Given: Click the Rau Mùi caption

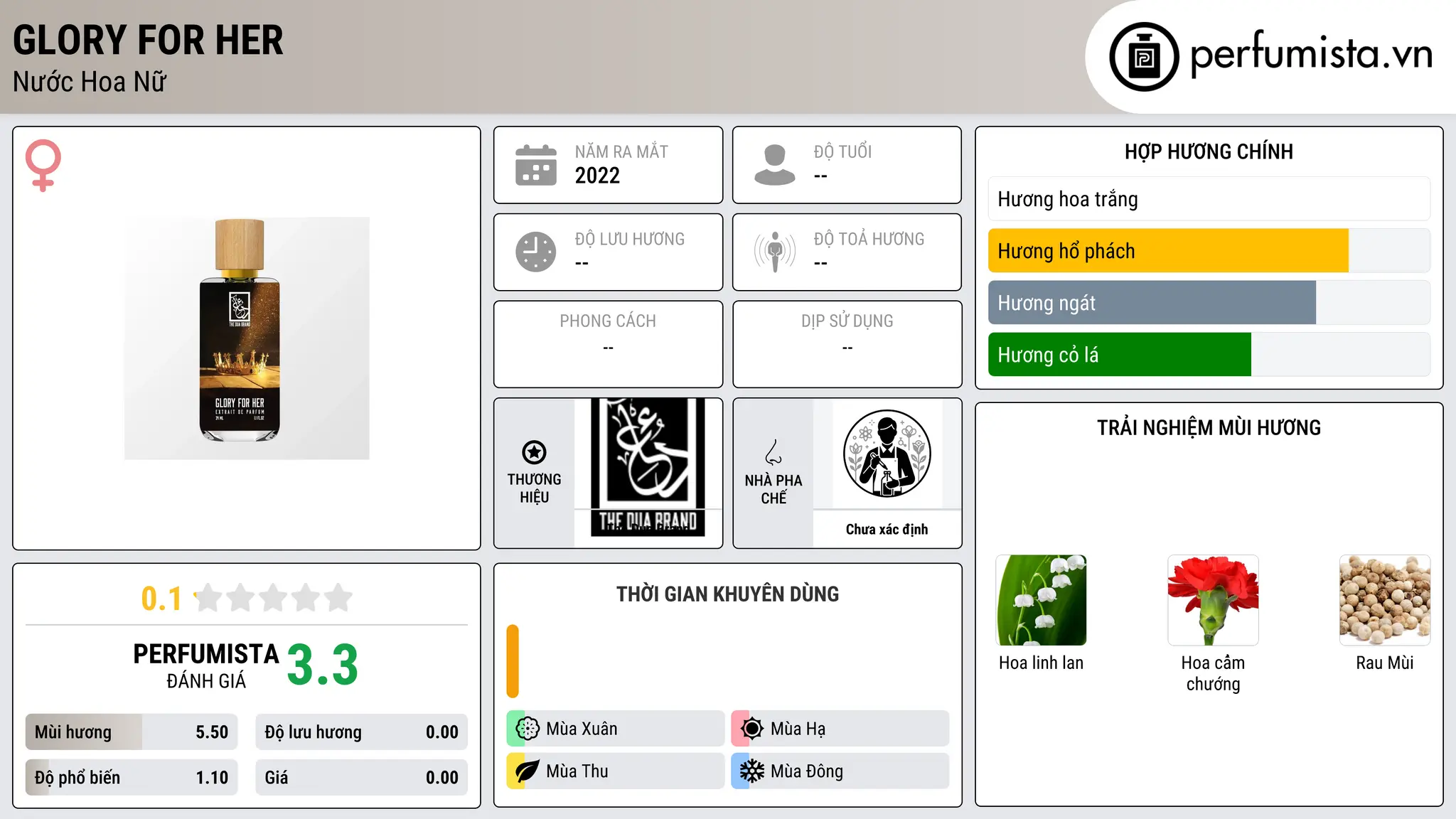Looking at the screenshot, I should coord(1385,663).
